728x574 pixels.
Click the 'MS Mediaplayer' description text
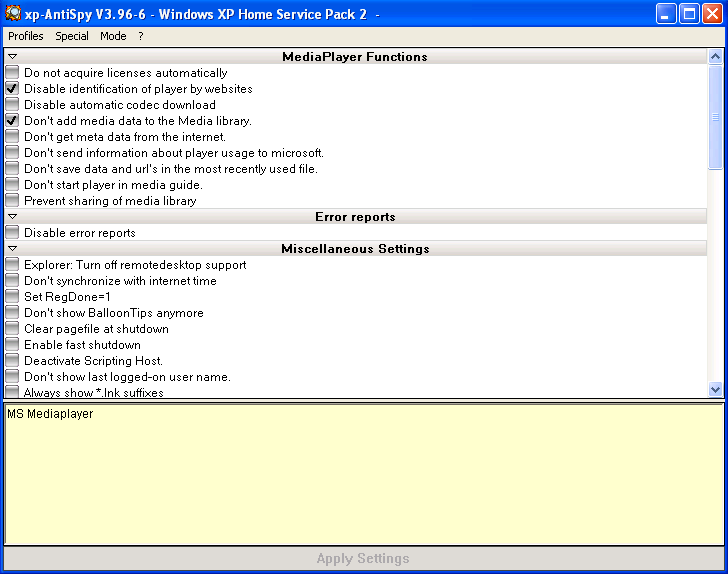click(x=50, y=414)
